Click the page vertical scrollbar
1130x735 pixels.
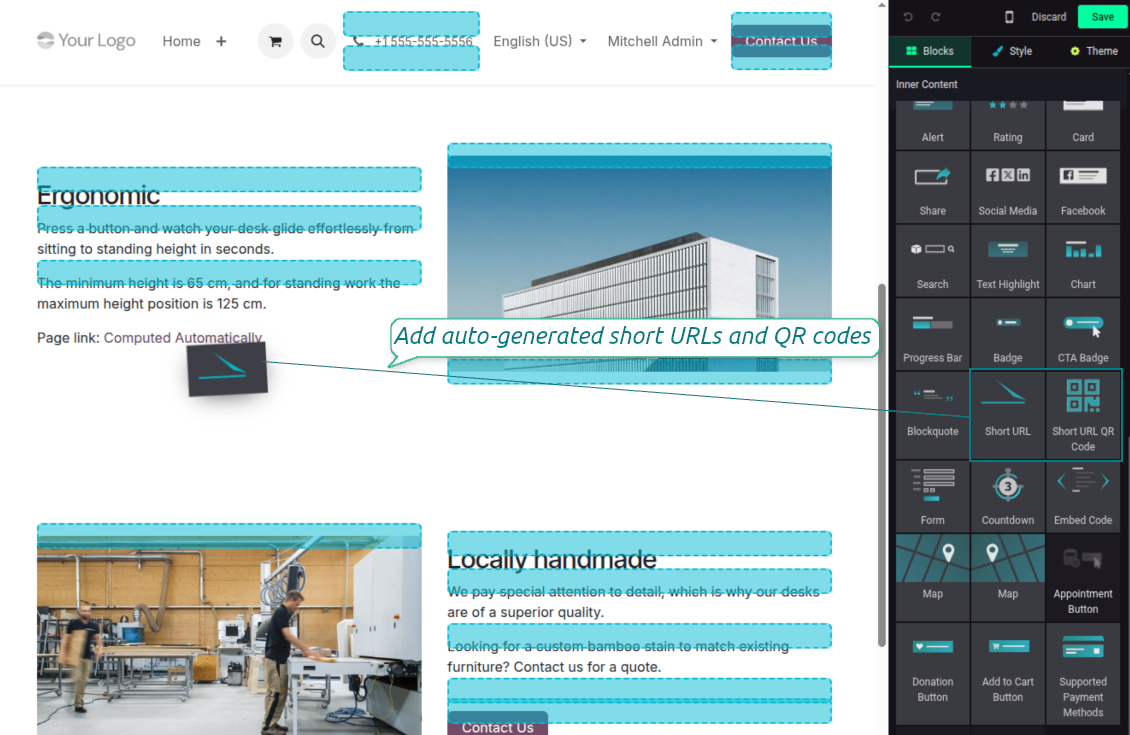tap(881, 460)
